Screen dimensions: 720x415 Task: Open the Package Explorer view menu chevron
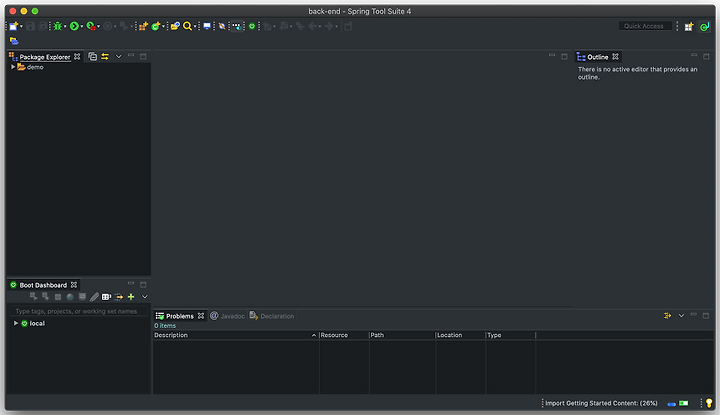118,56
